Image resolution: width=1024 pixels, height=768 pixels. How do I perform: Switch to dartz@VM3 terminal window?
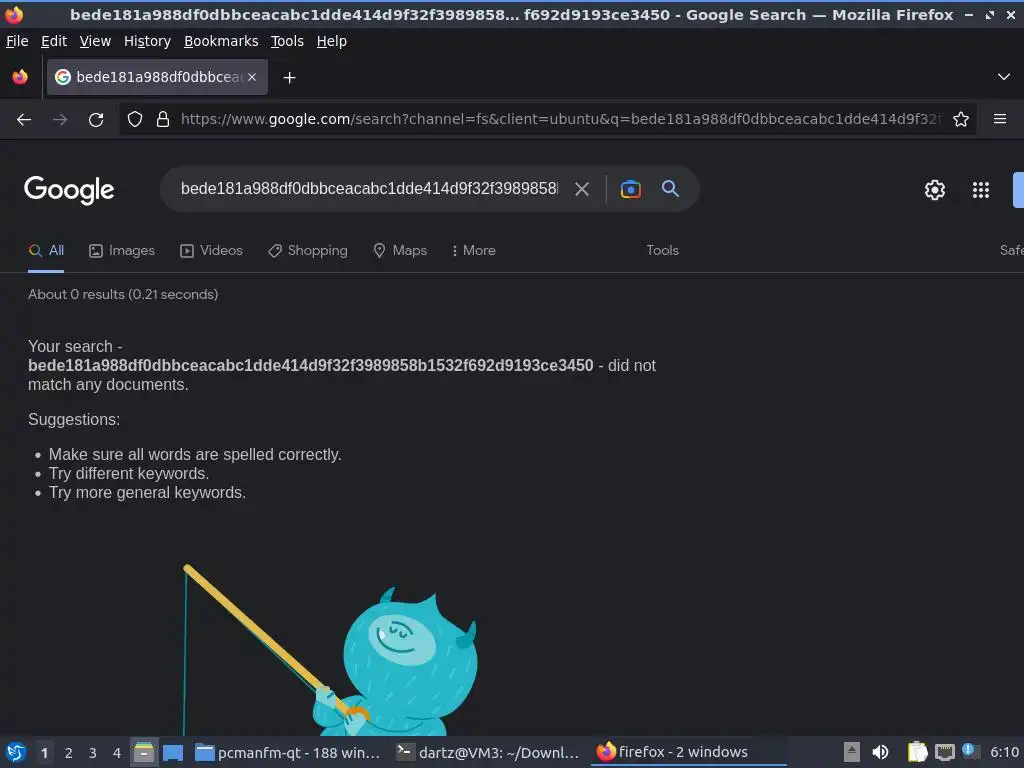[x=488, y=752]
